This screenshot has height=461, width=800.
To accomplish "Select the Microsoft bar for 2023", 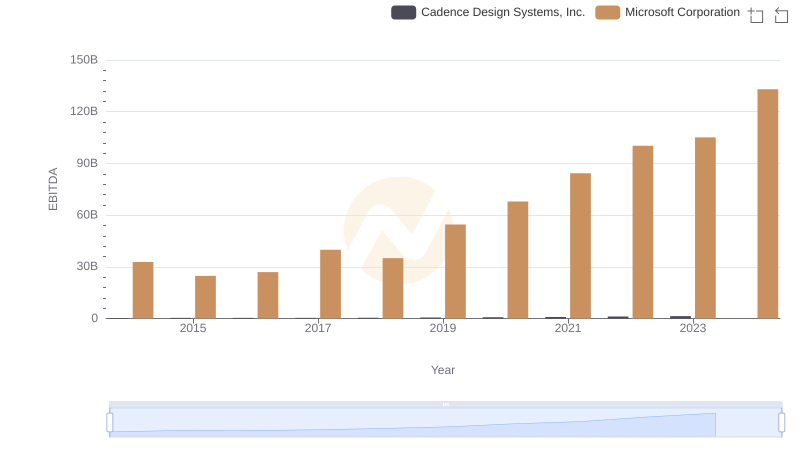I will click(x=705, y=228).
